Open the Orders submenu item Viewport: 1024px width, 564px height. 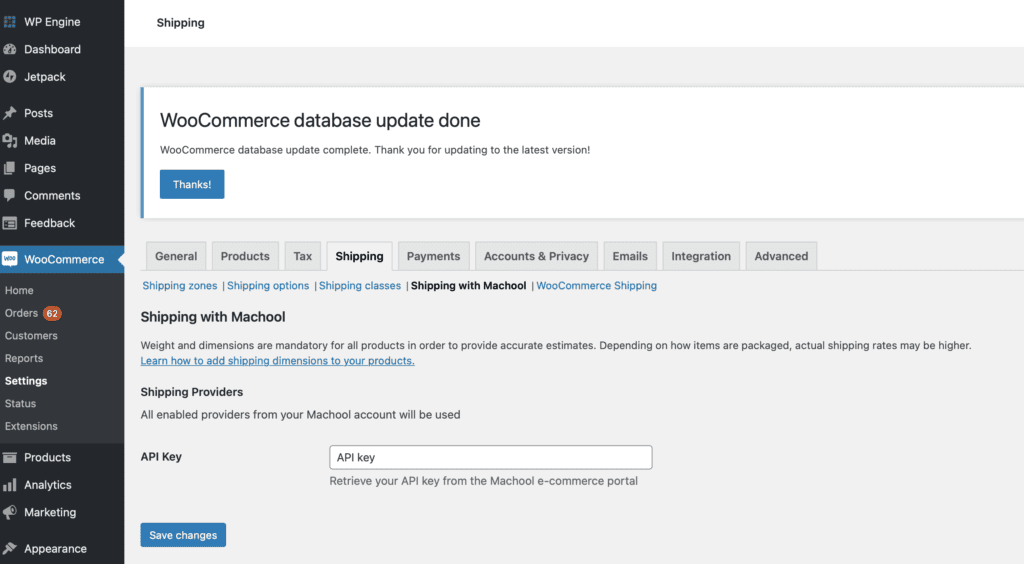21,313
